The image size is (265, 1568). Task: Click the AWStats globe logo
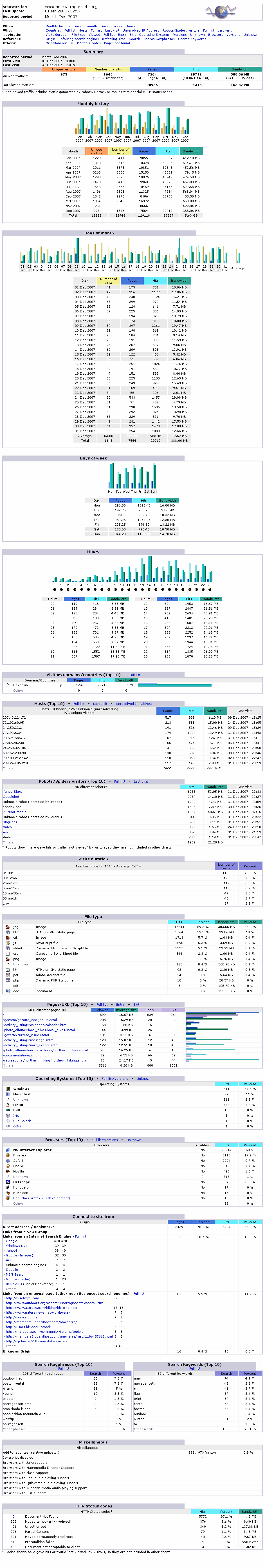coord(219,12)
